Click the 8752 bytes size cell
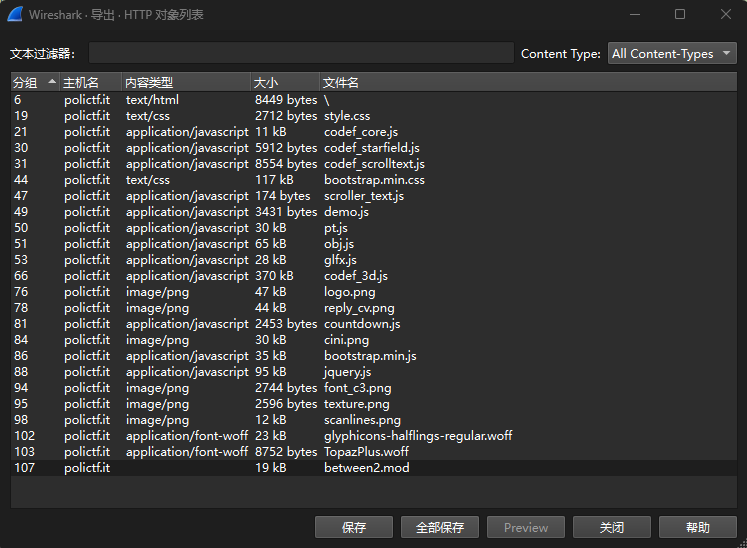 click(x=286, y=452)
